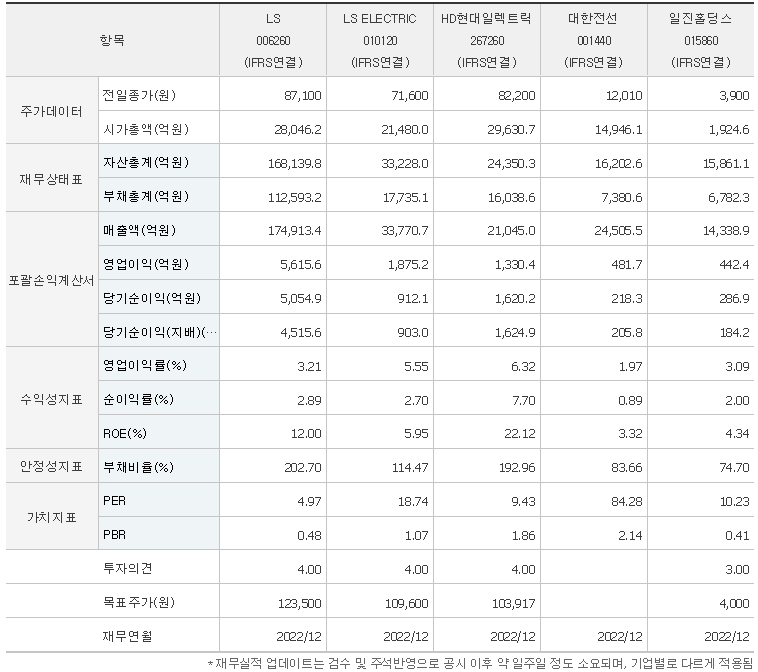Click HD현대일렉트릭 net income 1,620.2
This screenshot has width=758, height=672.
click(x=515, y=298)
